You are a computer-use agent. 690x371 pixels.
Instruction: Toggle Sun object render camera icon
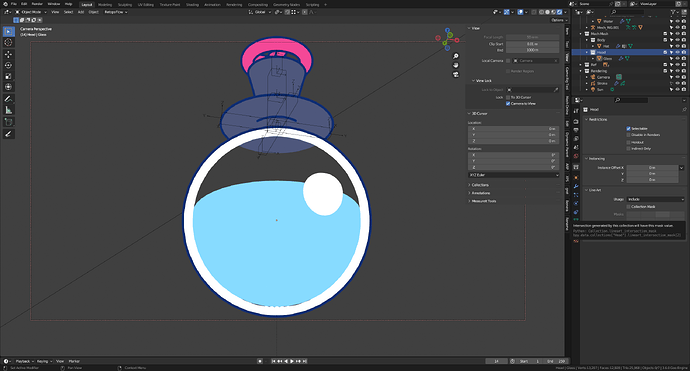pos(683,89)
